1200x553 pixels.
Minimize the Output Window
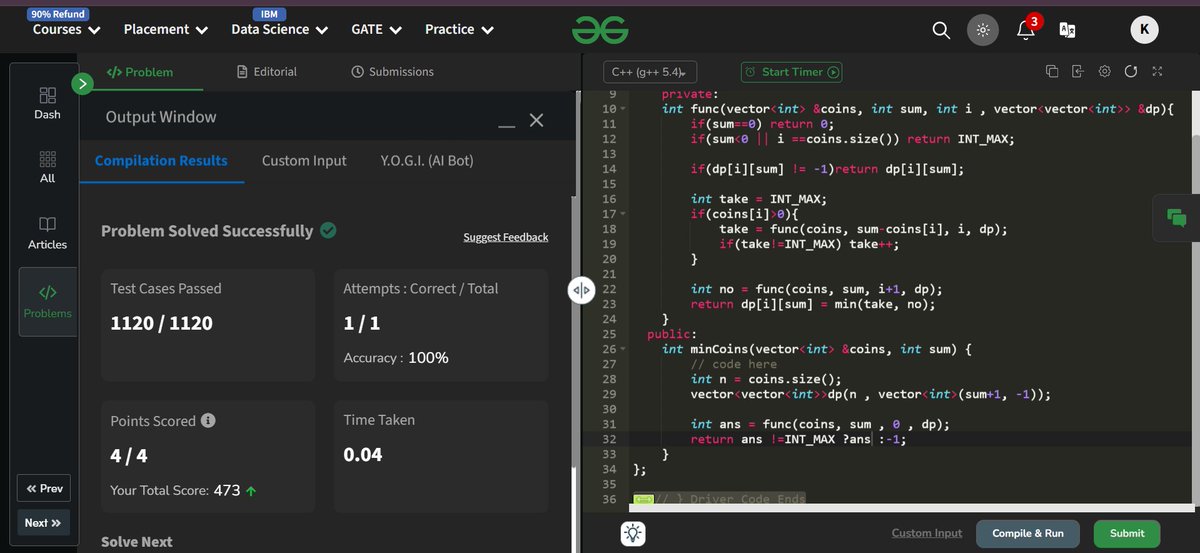click(506, 126)
